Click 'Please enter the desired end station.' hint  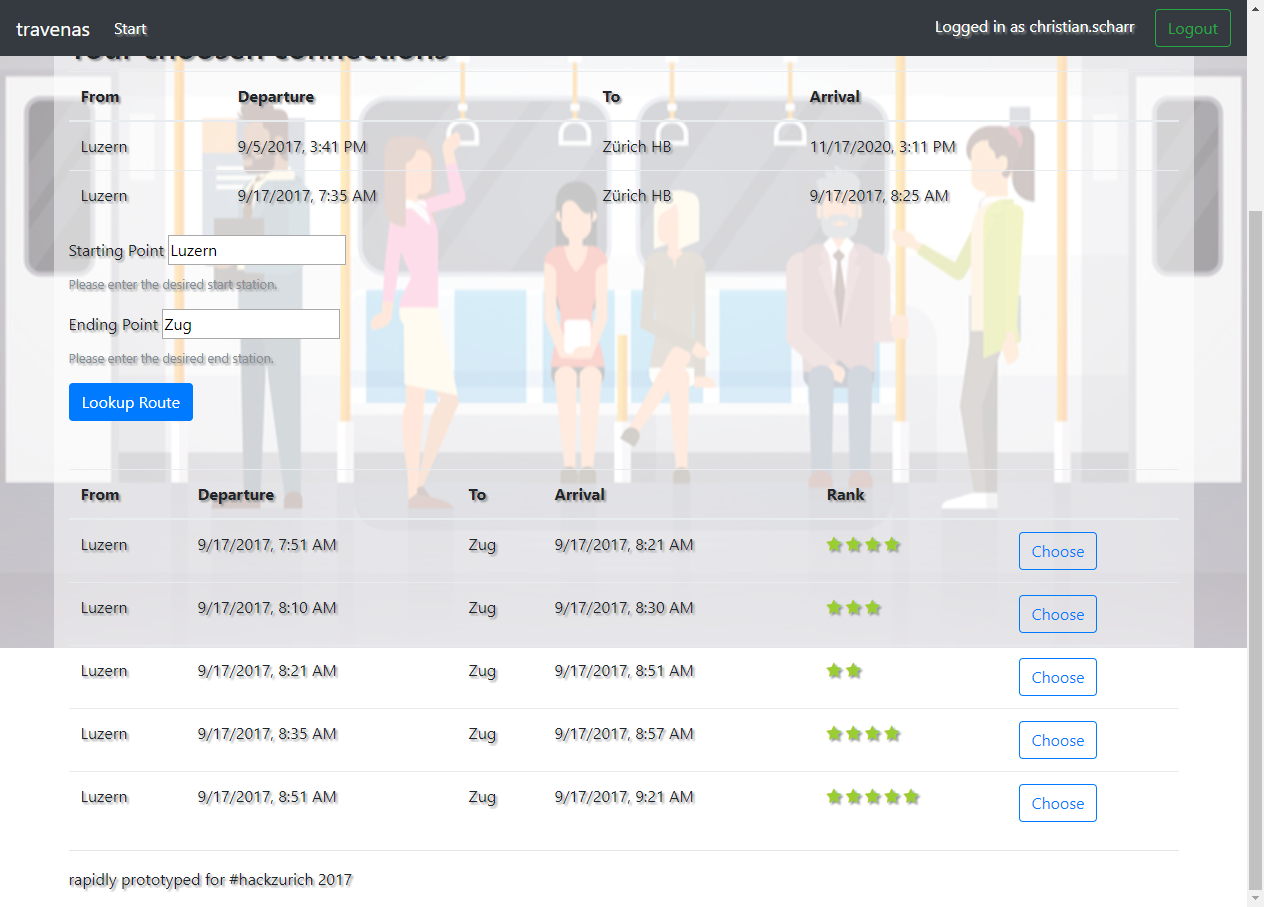click(171, 359)
